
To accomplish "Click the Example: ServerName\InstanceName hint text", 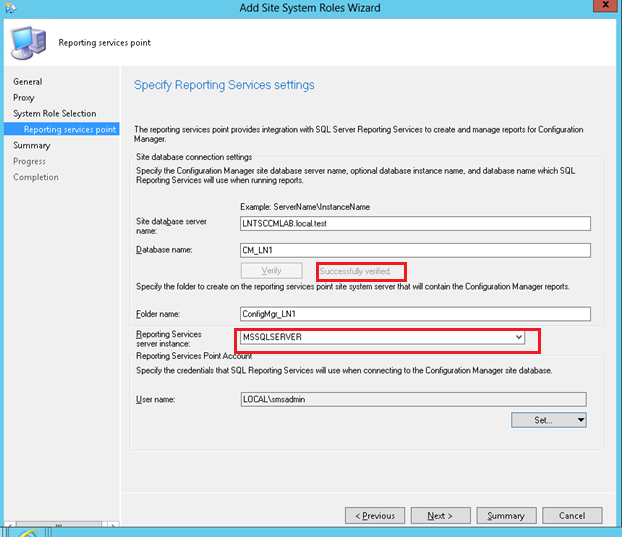I will 305,207.
